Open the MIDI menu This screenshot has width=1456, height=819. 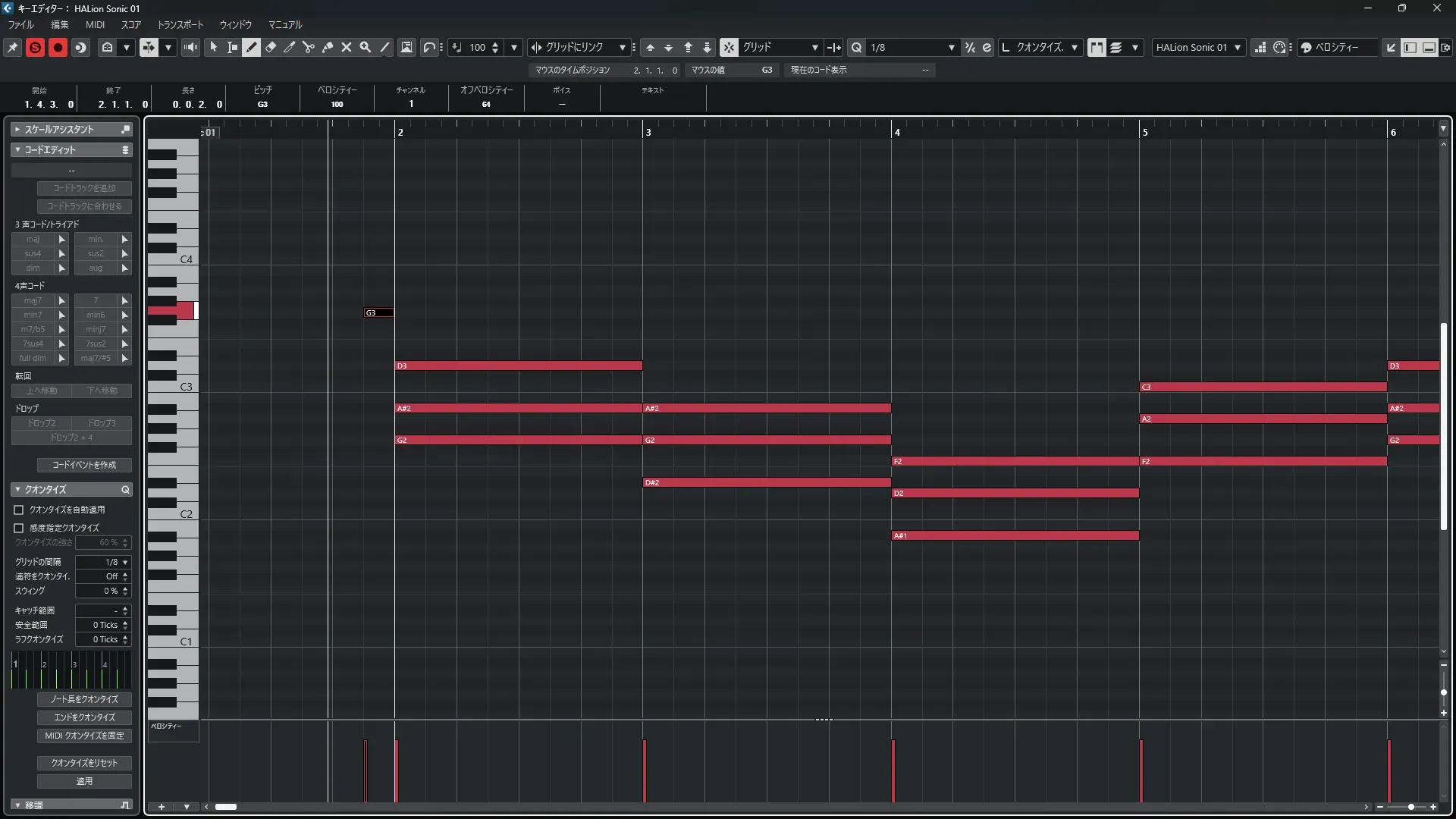click(95, 24)
